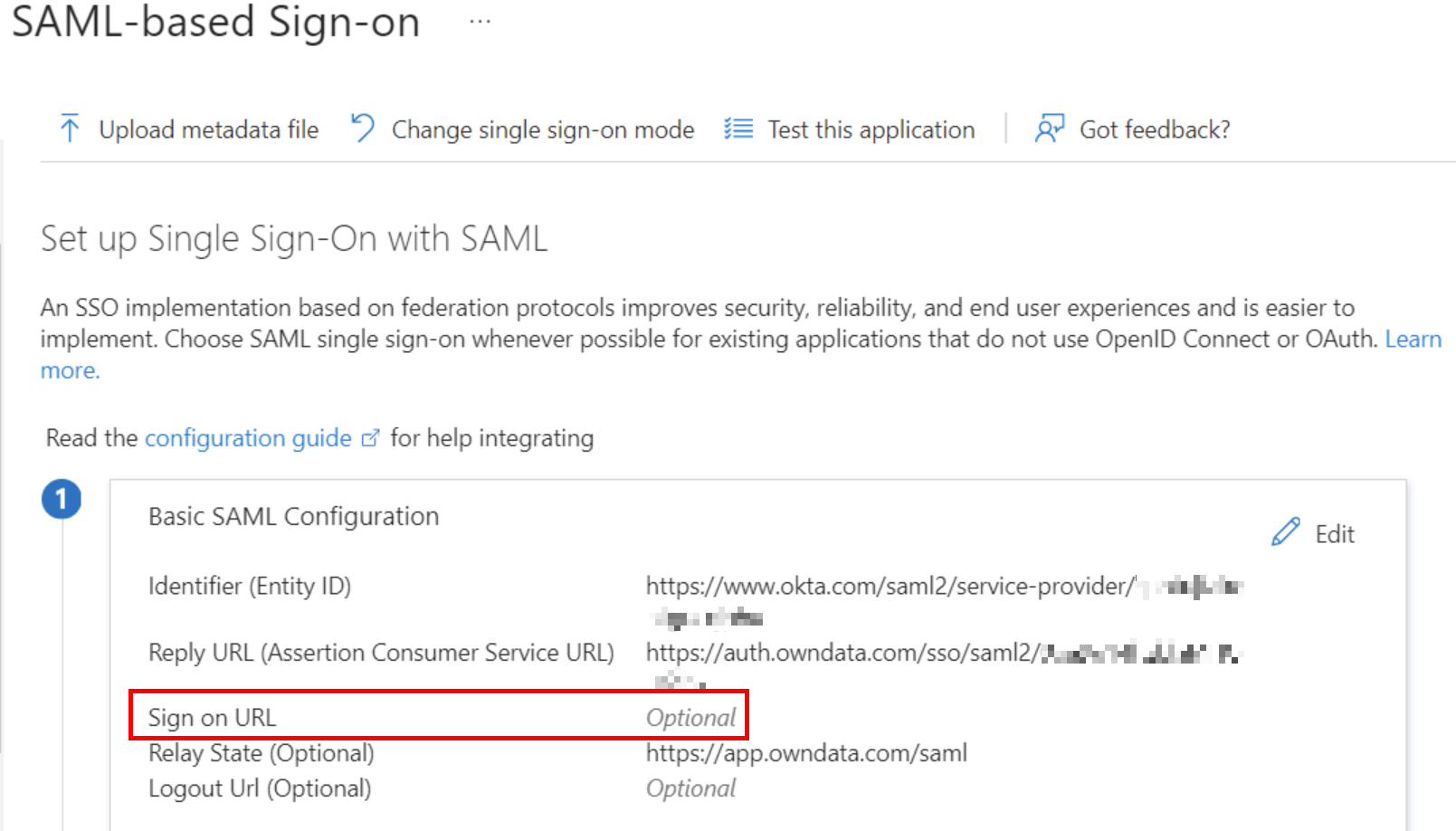
Task: Open Got feedback?
Action: pos(1155,129)
